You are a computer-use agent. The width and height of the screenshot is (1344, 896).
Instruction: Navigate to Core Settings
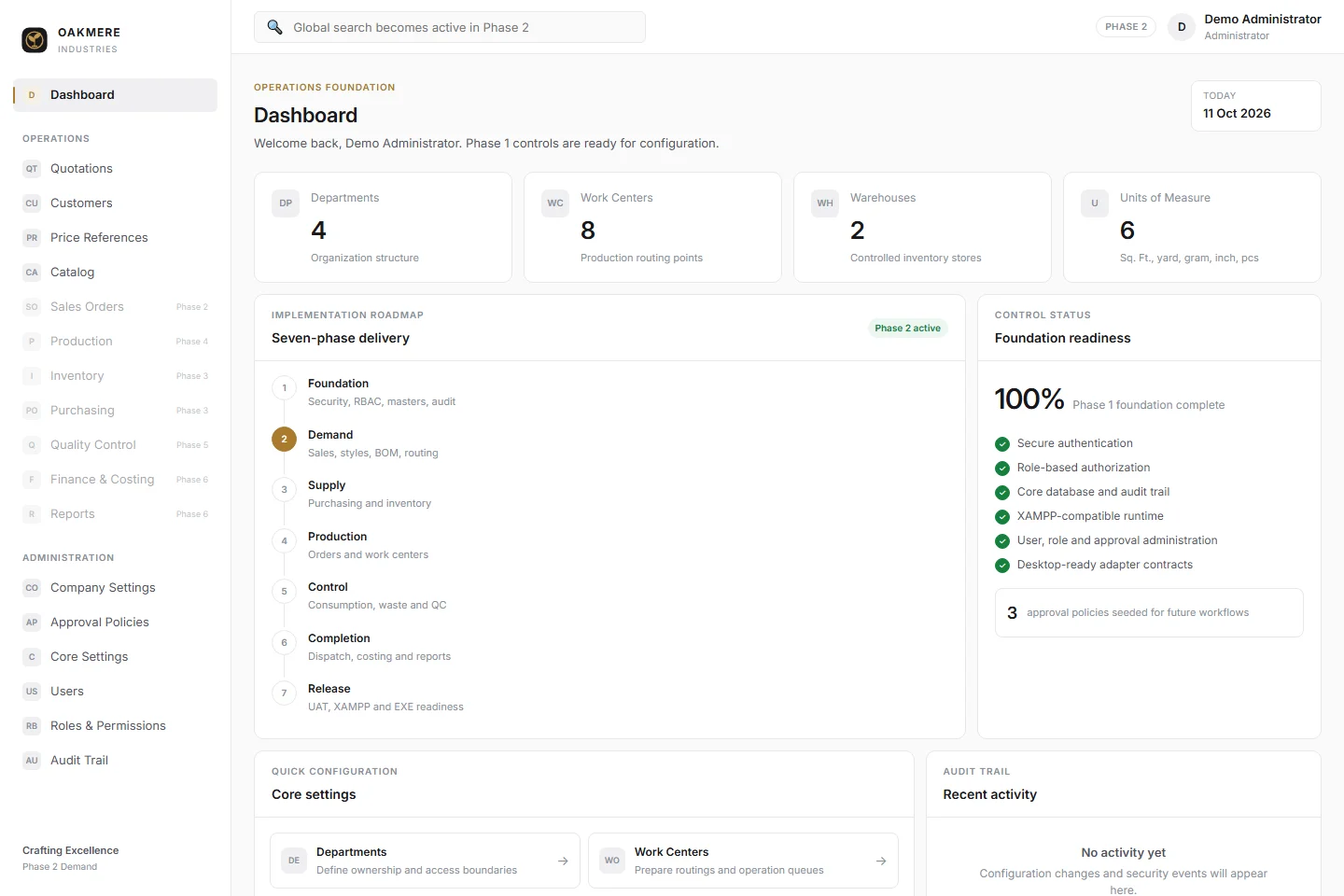coord(116,657)
